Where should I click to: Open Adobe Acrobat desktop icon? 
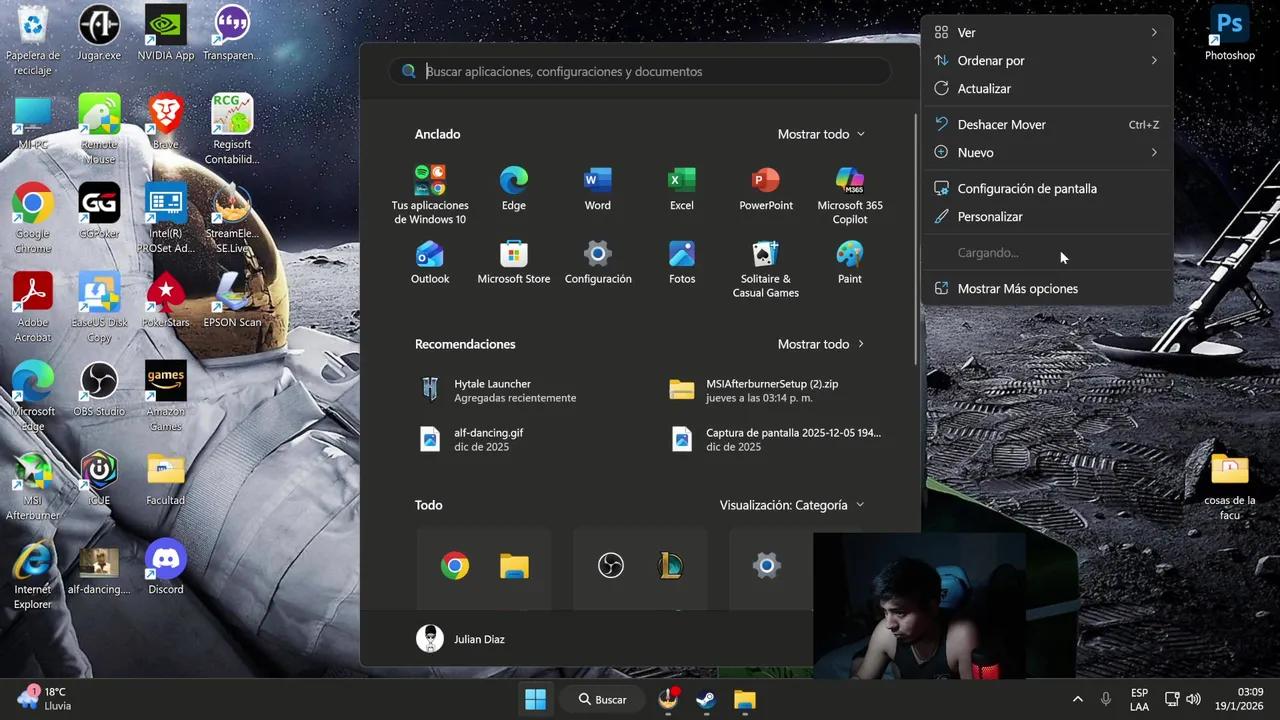[32, 307]
